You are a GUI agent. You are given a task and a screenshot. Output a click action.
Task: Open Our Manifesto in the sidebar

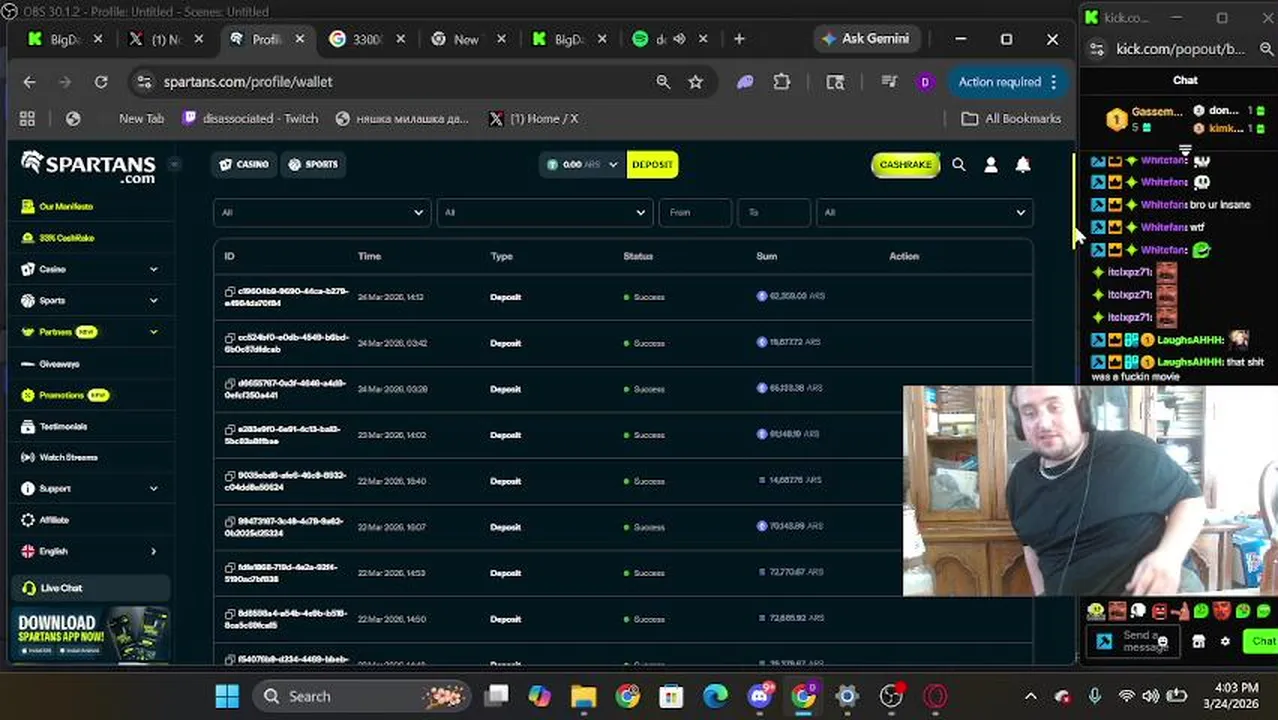tap(65, 207)
